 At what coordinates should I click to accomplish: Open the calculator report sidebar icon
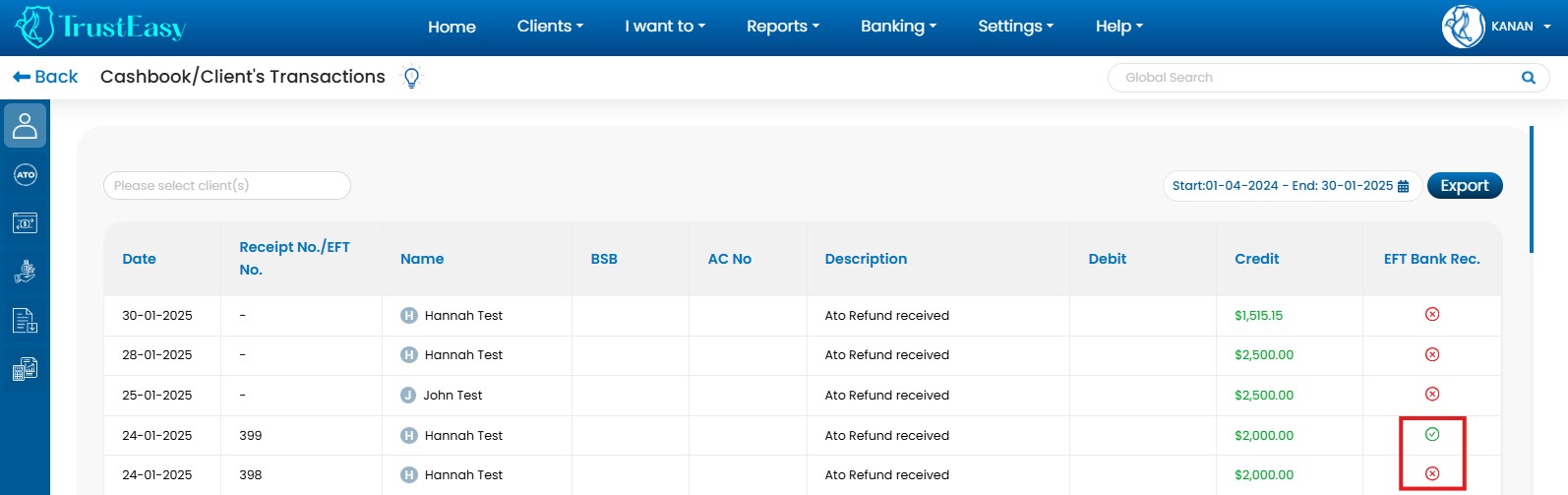coord(25,369)
